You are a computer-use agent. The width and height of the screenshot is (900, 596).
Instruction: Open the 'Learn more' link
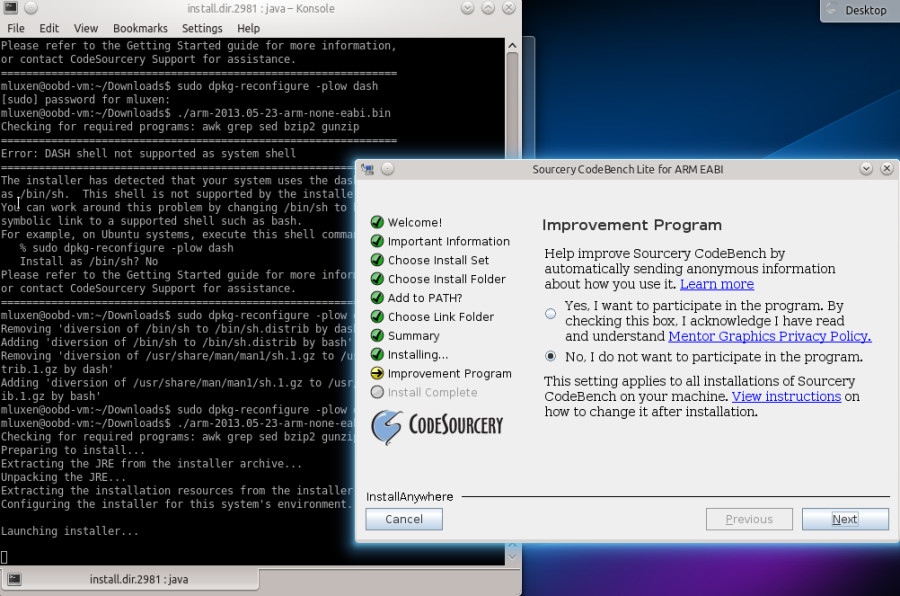(716, 284)
